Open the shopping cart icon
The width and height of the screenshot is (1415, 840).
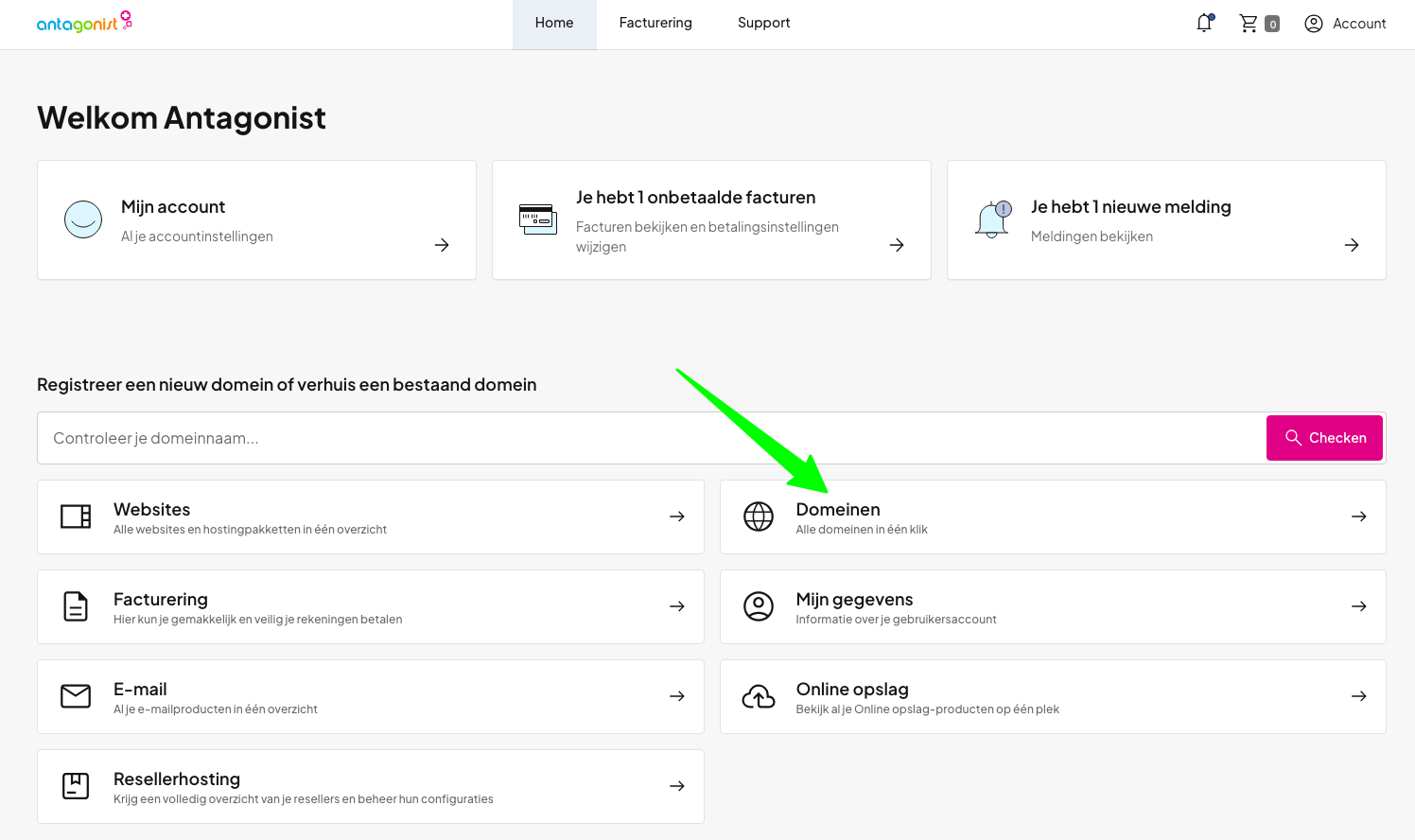click(x=1249, y=24)
